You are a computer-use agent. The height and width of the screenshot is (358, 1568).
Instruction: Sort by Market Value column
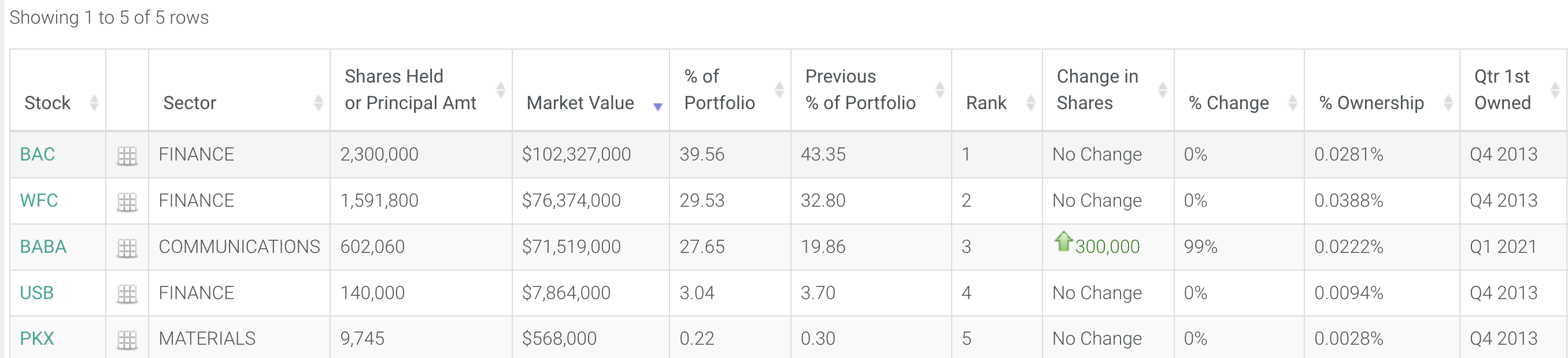[580, 103]
